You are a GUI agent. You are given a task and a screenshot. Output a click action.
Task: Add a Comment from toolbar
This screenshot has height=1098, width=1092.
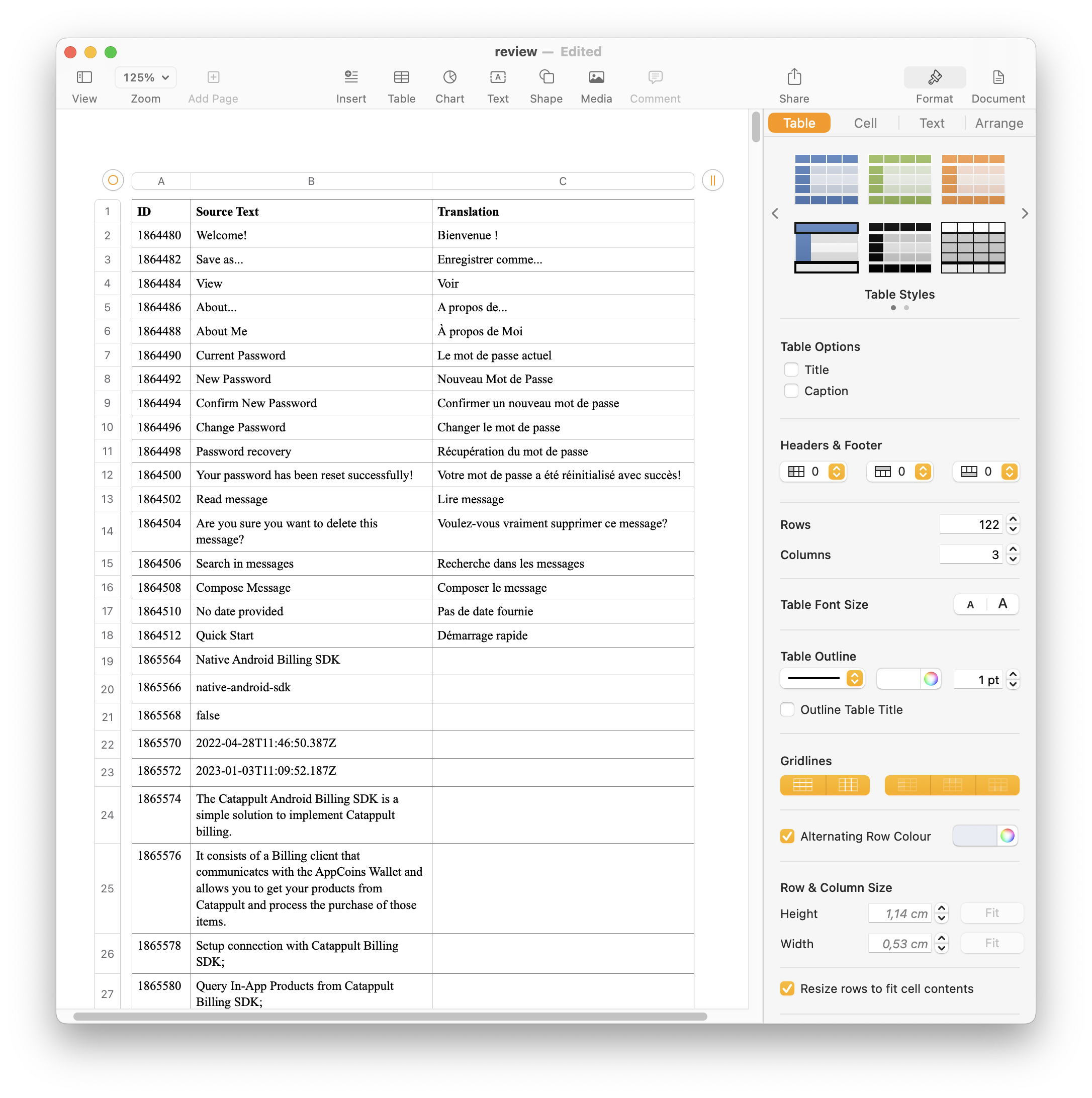655,77
